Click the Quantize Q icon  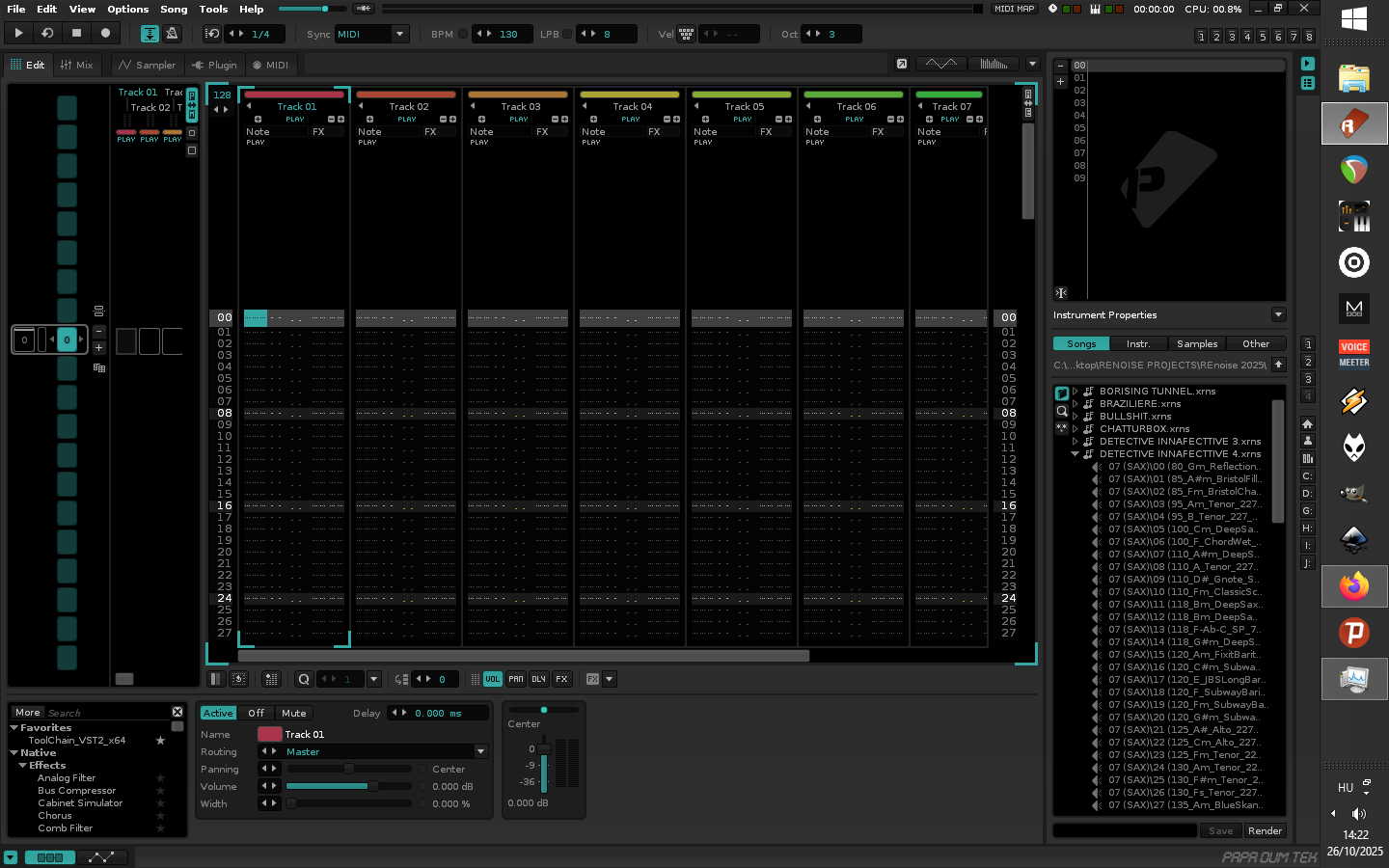click(304, 679)
